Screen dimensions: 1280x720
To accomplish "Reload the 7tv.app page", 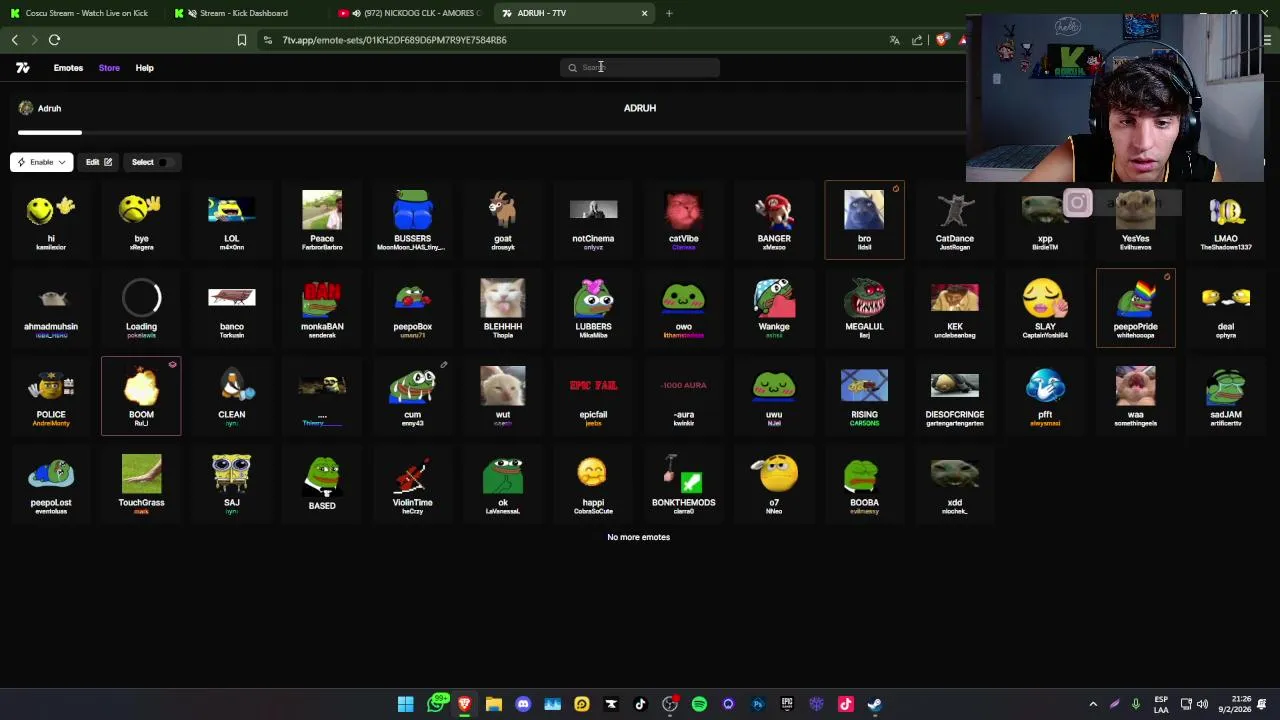I will point(54,40).
